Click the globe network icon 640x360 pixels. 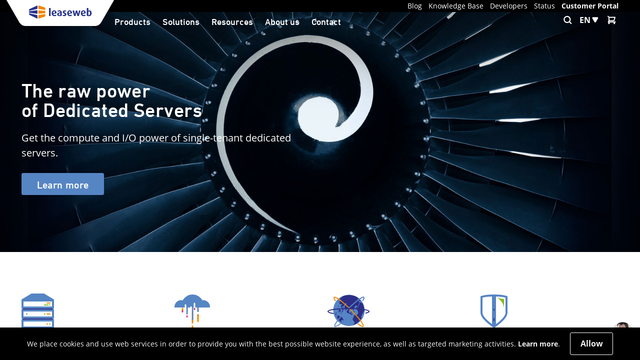click(348, 311)
